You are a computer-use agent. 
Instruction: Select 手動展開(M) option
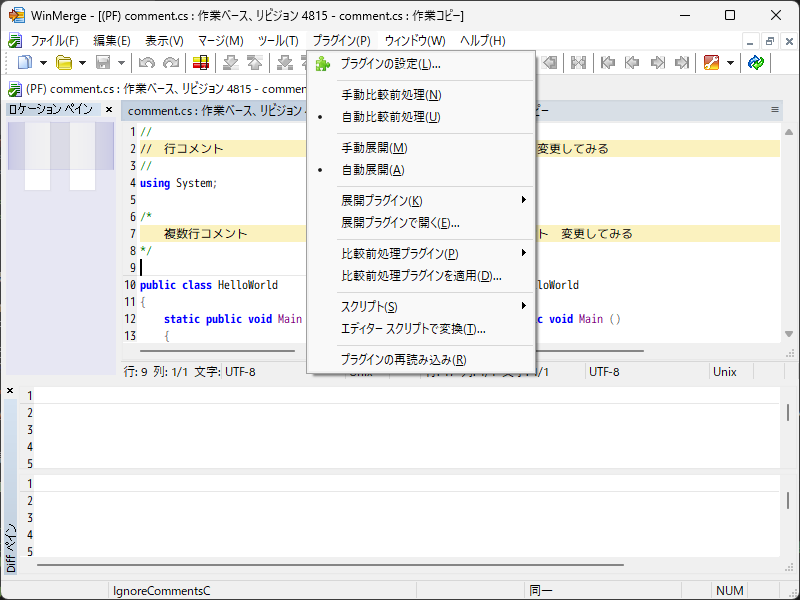click(x=421, y=148)
